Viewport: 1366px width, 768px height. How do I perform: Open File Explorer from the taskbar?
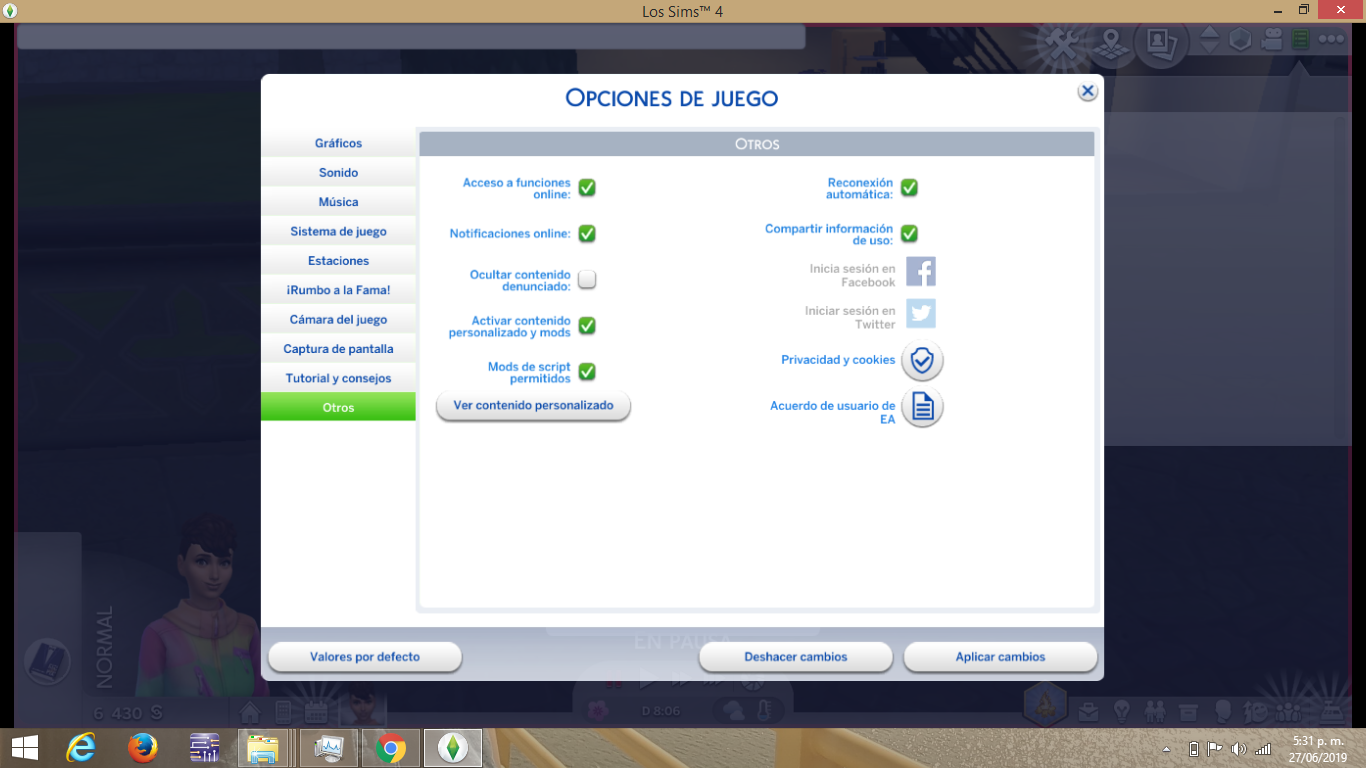point(263,748)
